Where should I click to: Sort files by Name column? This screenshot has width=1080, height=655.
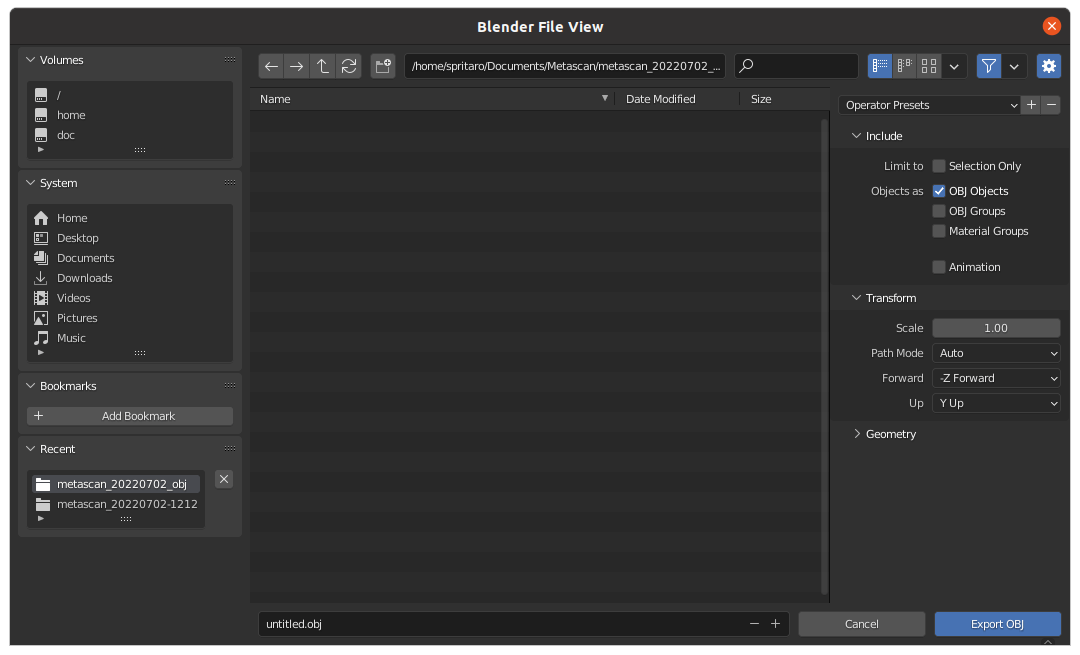pyautogui.click(x=433, y=99)
